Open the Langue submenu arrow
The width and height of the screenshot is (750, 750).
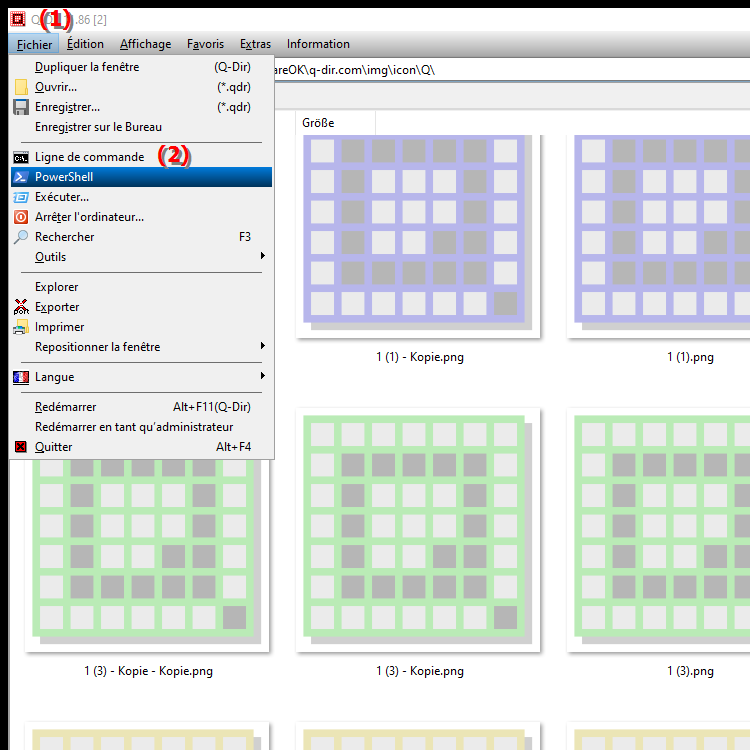point(263,377)
